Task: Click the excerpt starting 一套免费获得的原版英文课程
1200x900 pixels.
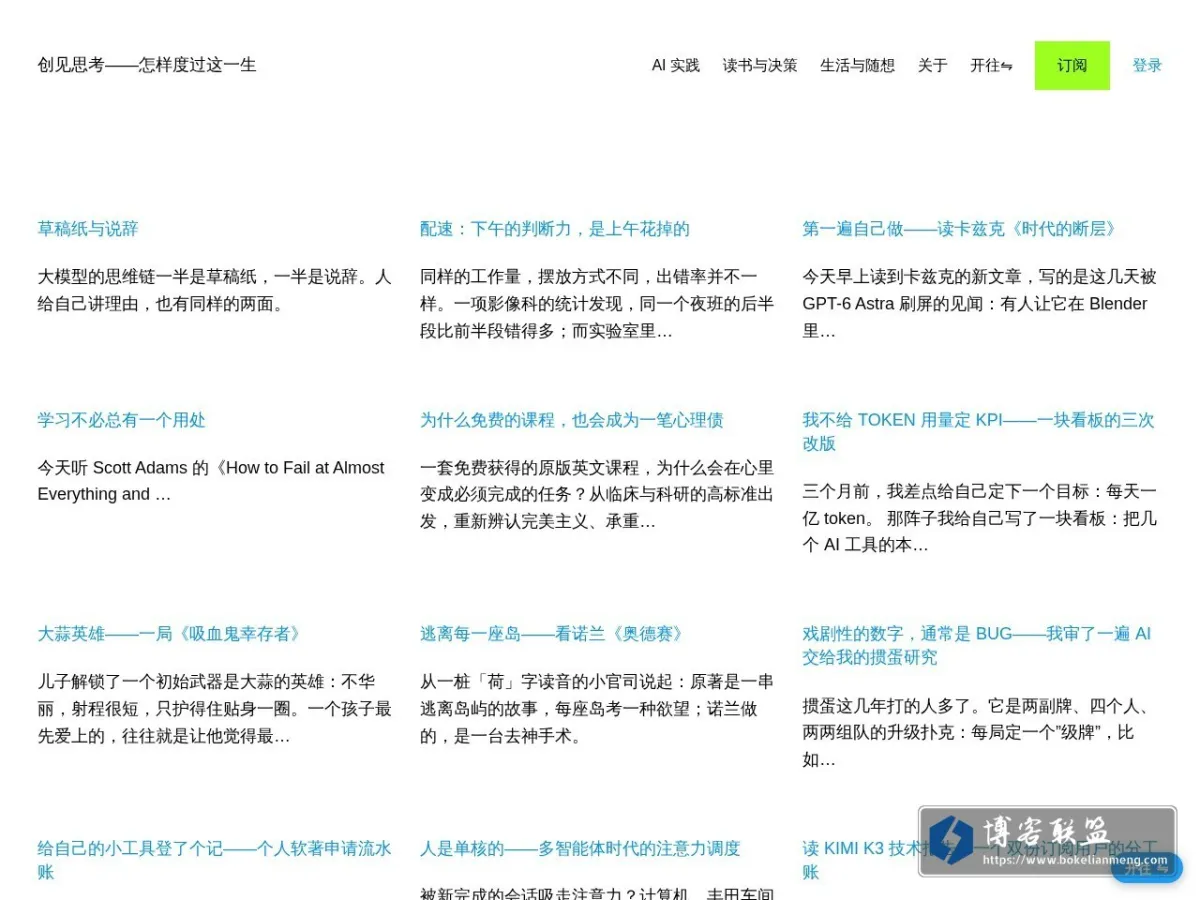Action: [x=597, y=495]
